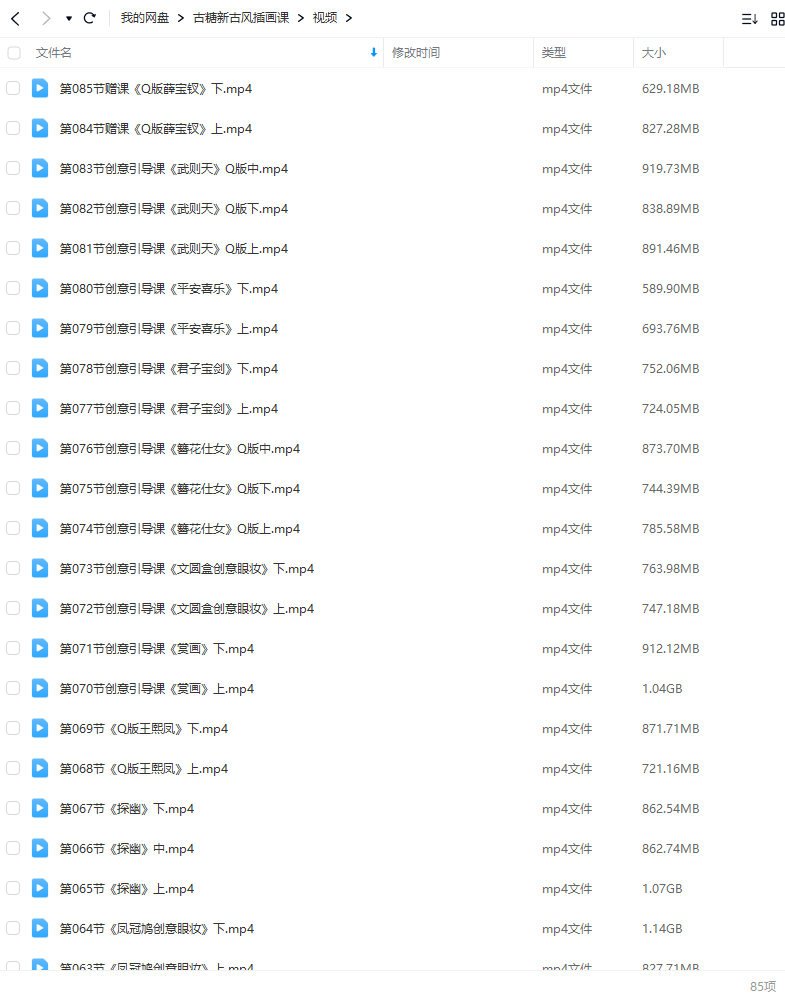This screenshot has height=998, width=785.
Task: Switch to grid view icon
Action: [x=777, y=18]
